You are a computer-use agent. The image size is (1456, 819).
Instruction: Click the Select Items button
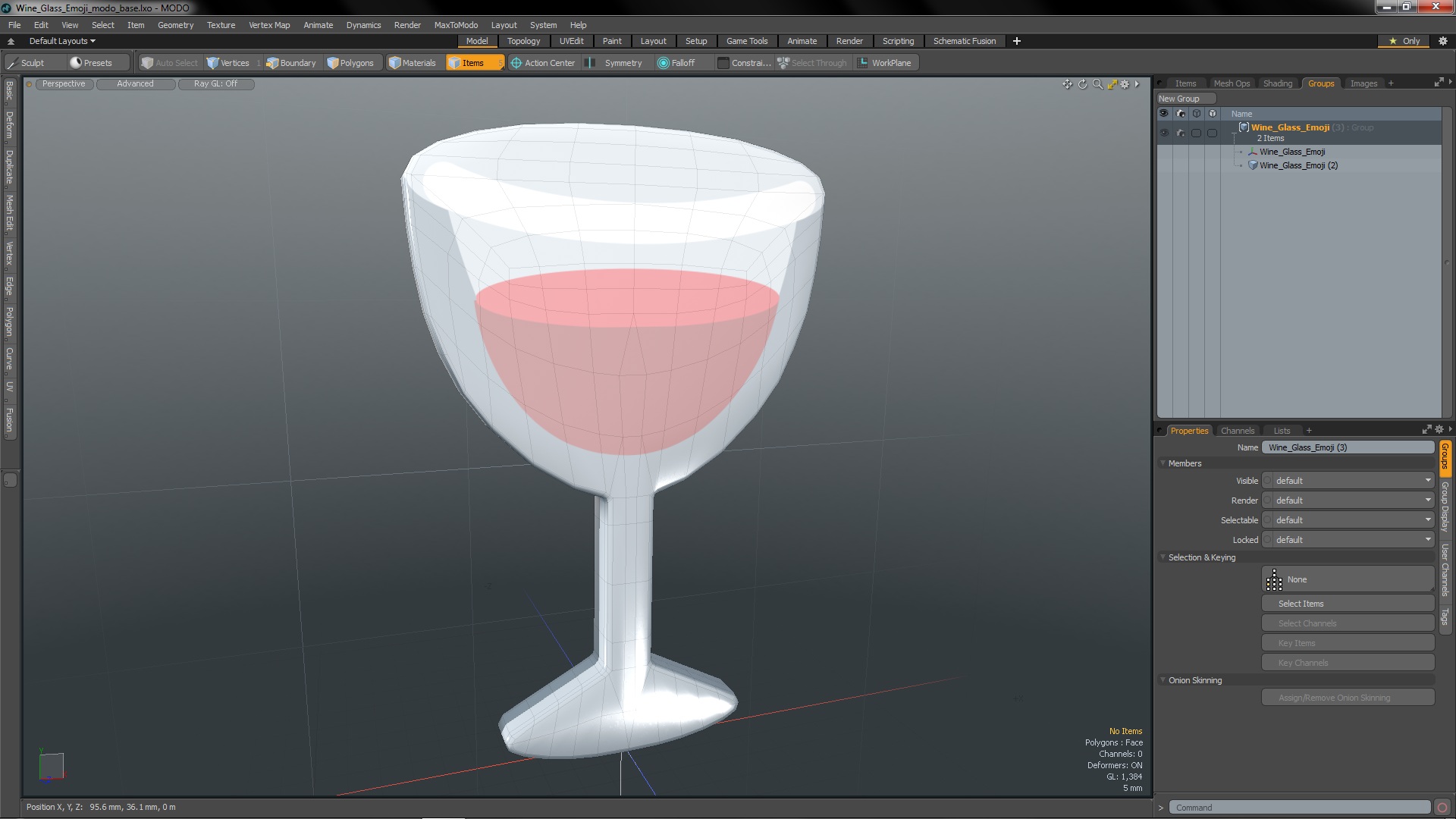pos(1347,603)
